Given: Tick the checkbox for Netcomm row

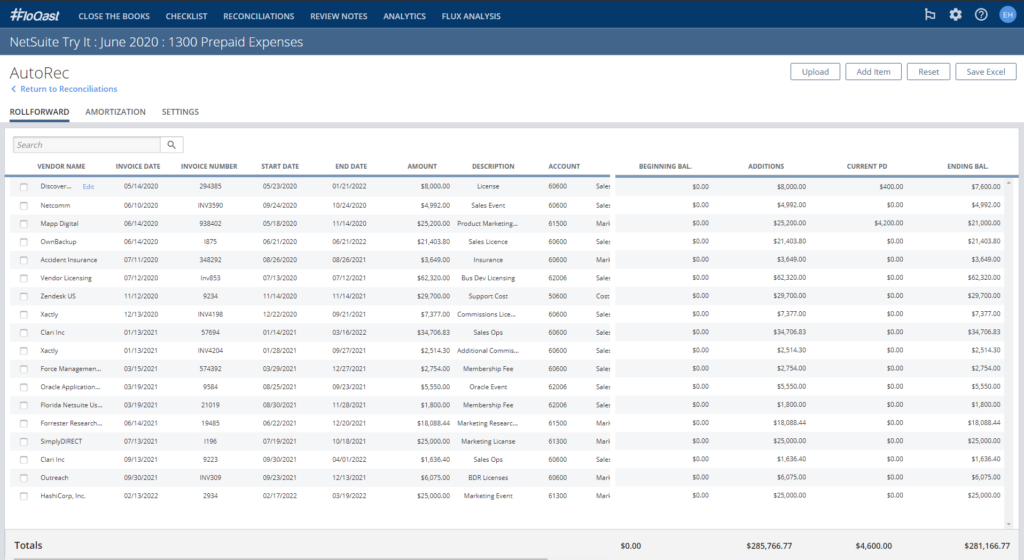Looking at the screenshot, I should tap(24, 205).
